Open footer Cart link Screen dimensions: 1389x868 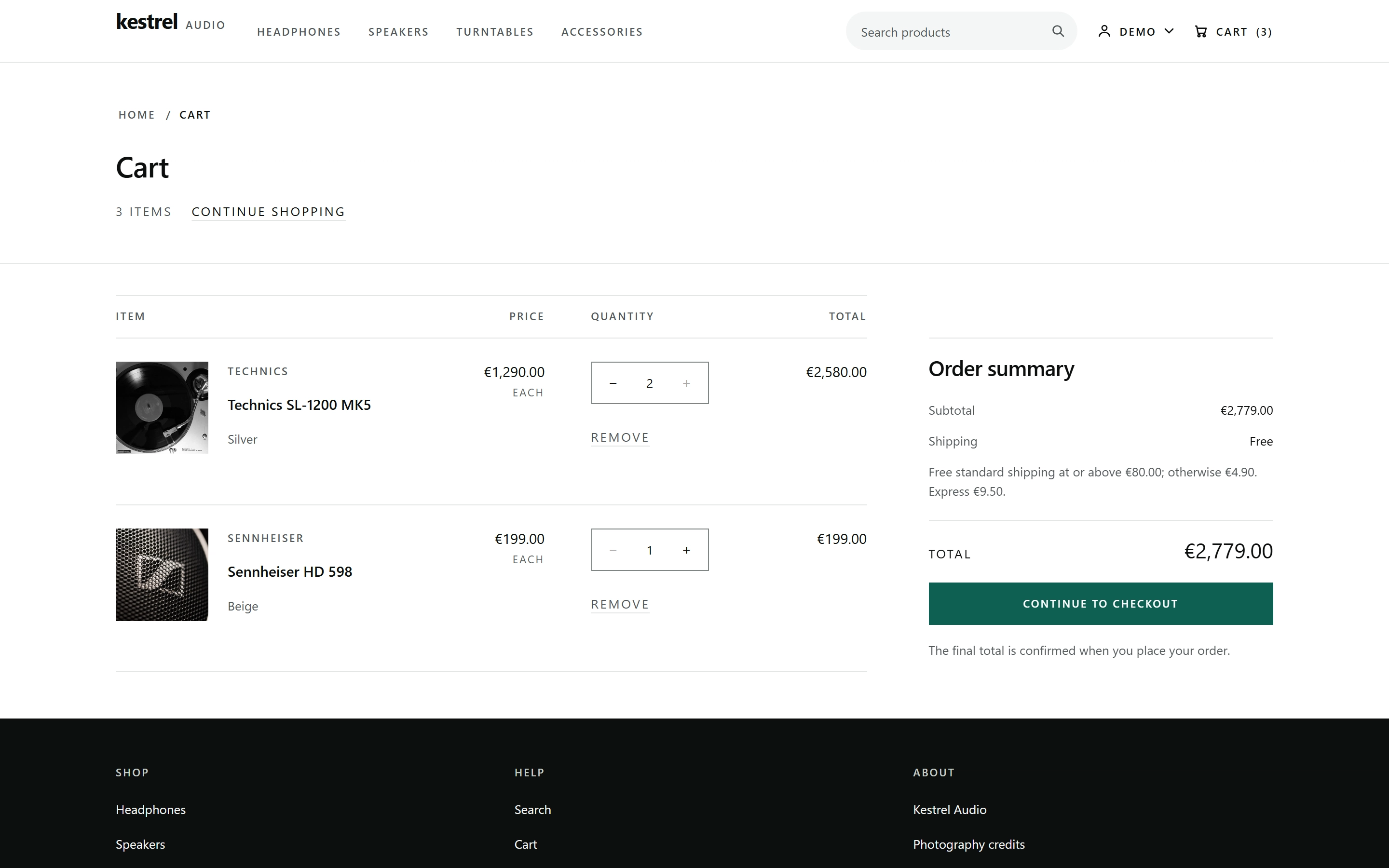click(x=526, y=844)
